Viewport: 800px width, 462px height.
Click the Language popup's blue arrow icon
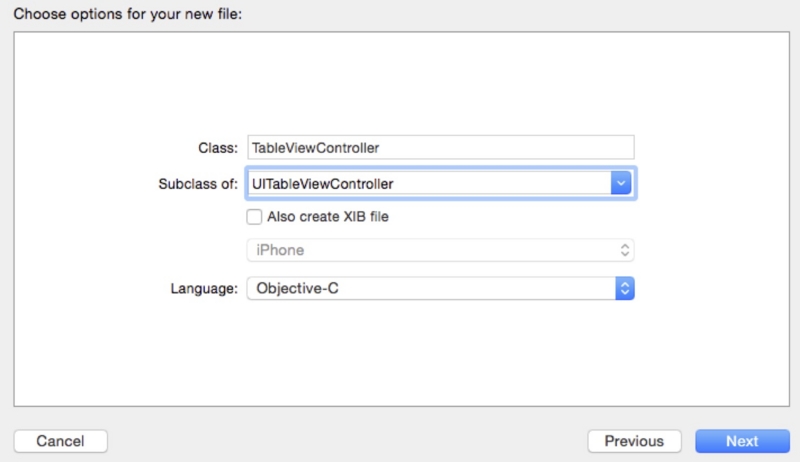[625, 288]
